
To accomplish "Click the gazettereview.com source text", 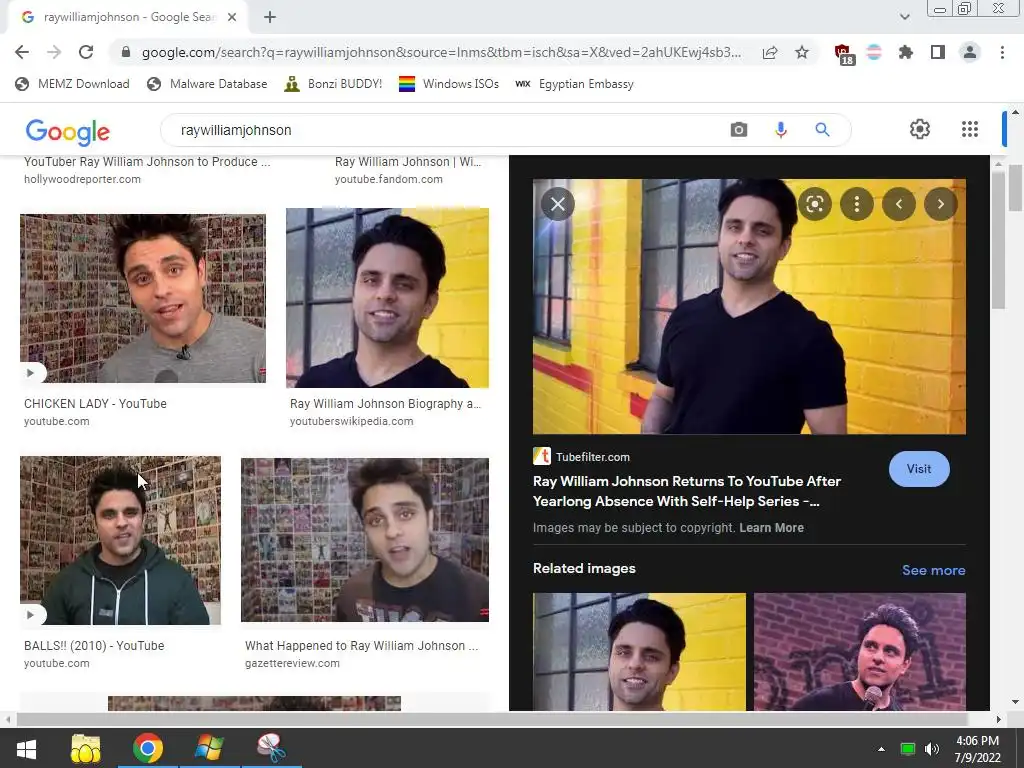I will [x=292, y=663].
